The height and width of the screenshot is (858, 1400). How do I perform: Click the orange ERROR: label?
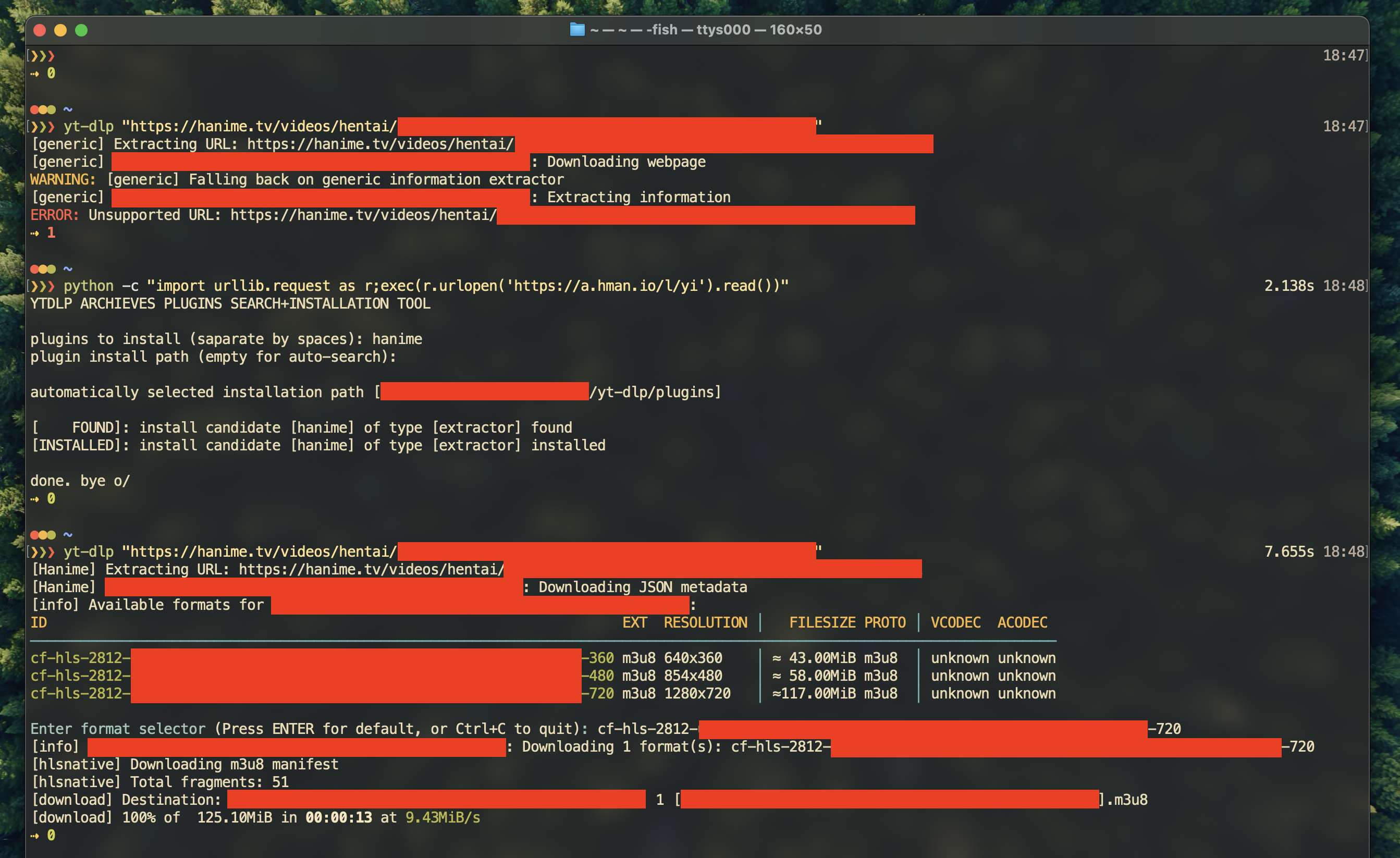tap(55, 215)
